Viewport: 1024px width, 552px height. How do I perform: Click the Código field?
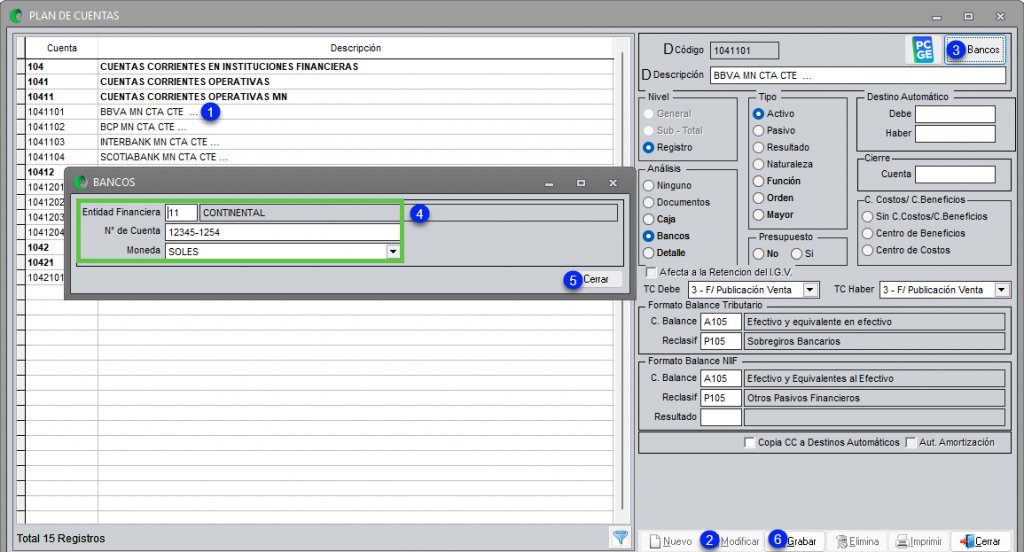click(x=744, y=50)
